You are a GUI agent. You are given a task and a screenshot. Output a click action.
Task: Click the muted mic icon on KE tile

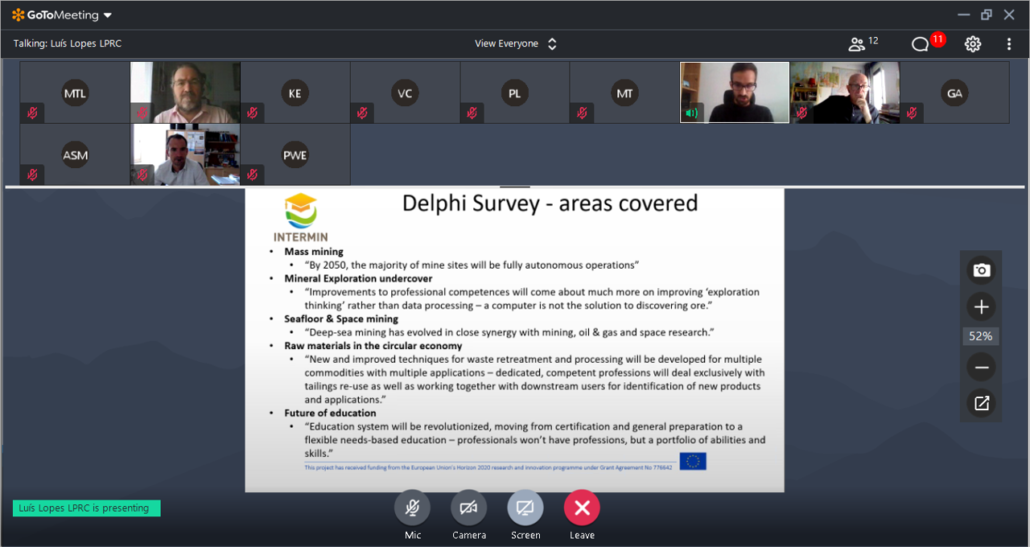[252, 113]
